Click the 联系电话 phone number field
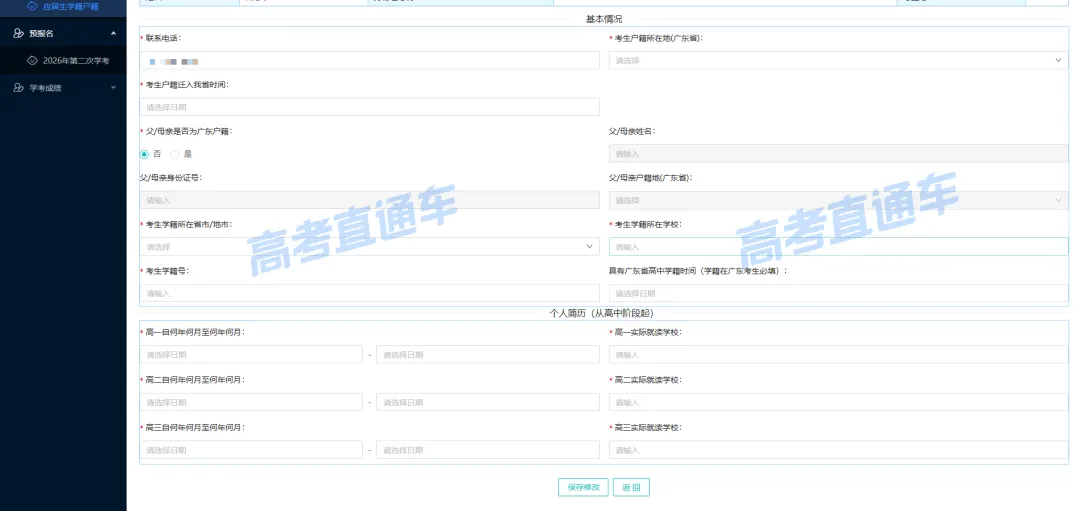 pos(369,61)
